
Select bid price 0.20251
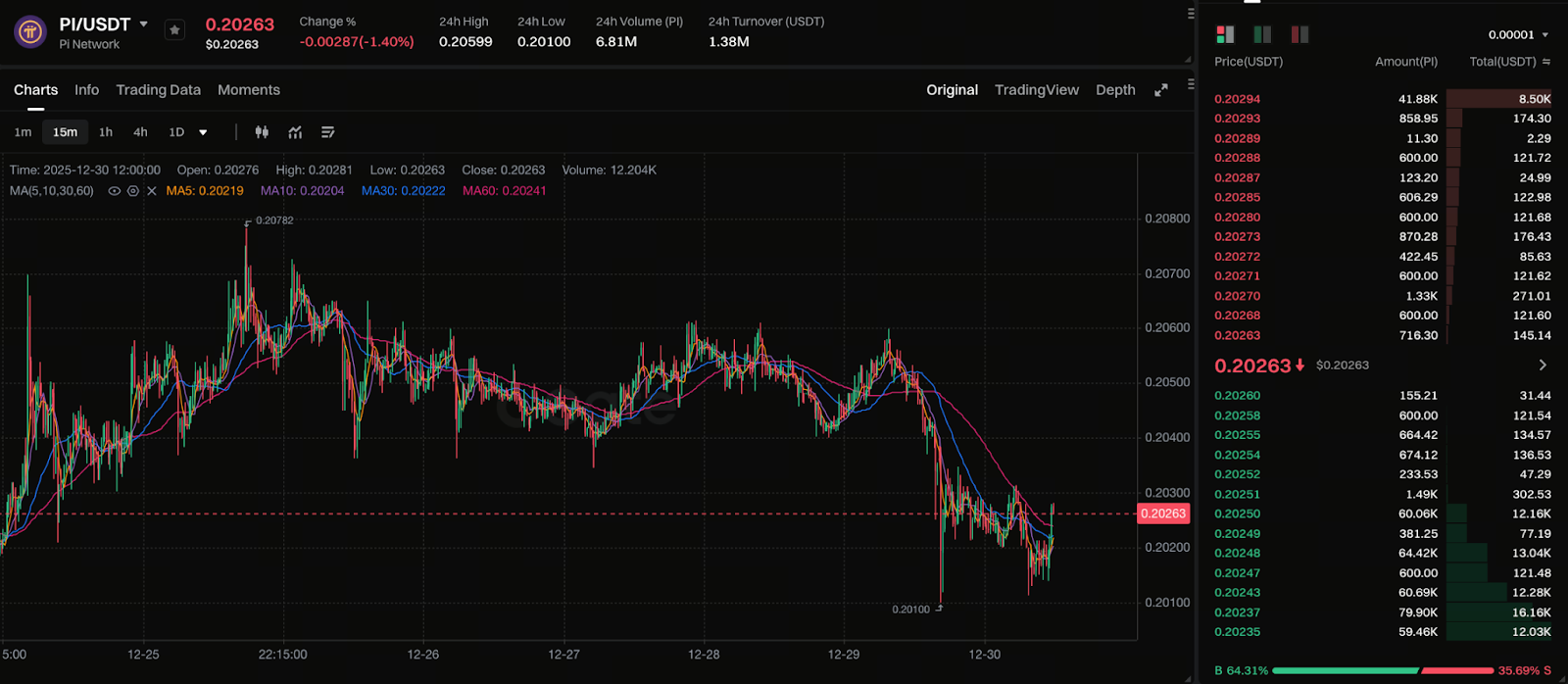click(1238, 494)
